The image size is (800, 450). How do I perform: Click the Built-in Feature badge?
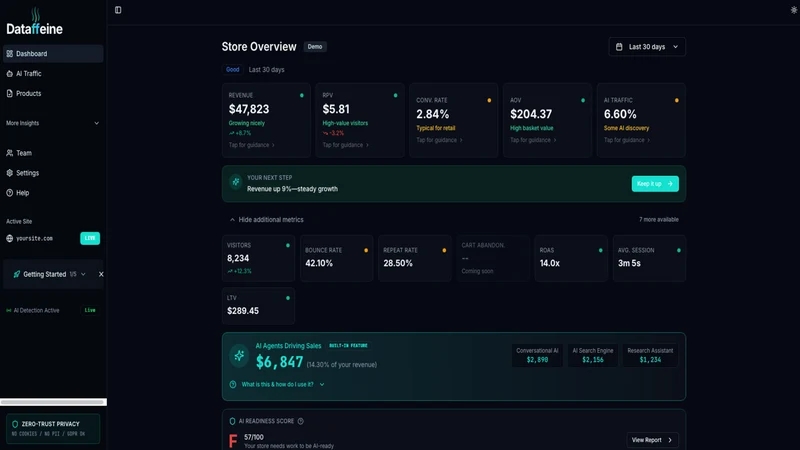tap(348, 346)
